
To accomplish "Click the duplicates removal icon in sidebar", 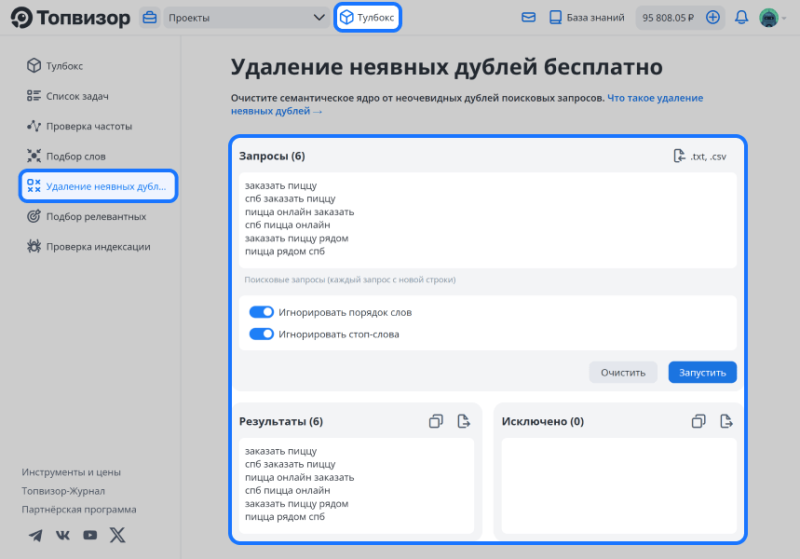I will pyautogui.click(x=34, y=186).
